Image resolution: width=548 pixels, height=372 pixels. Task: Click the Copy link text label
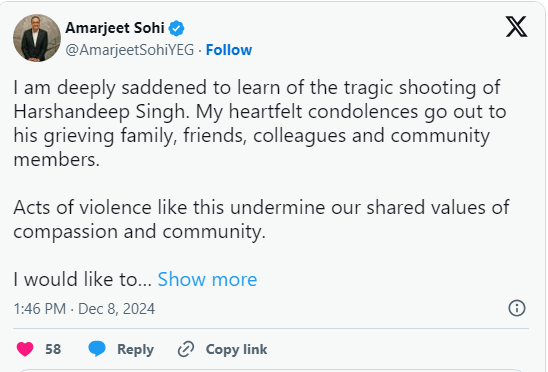pos(236,349)
